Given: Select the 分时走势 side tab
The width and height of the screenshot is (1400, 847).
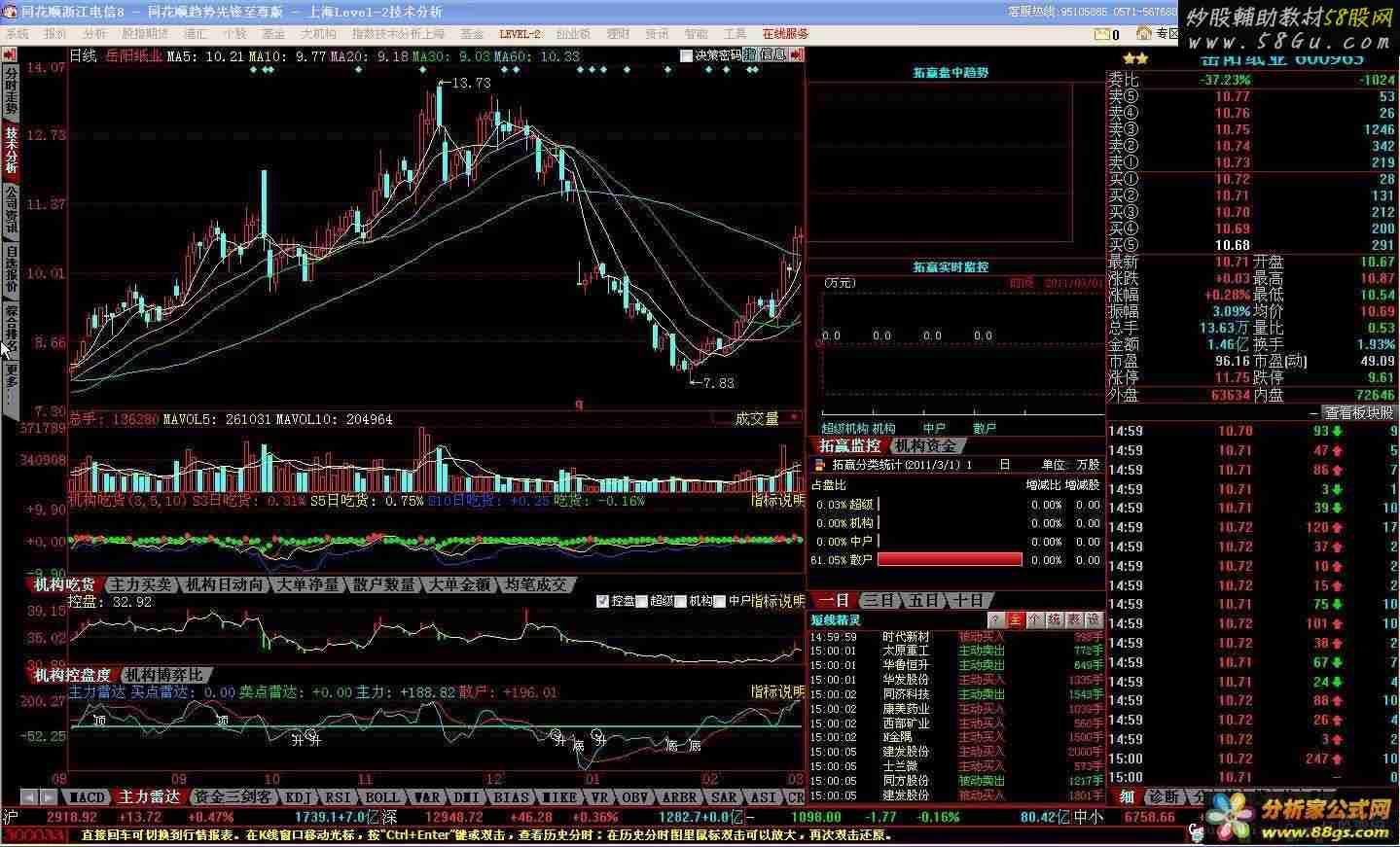Looking at the screenshot, I should (x=11, y=90).
